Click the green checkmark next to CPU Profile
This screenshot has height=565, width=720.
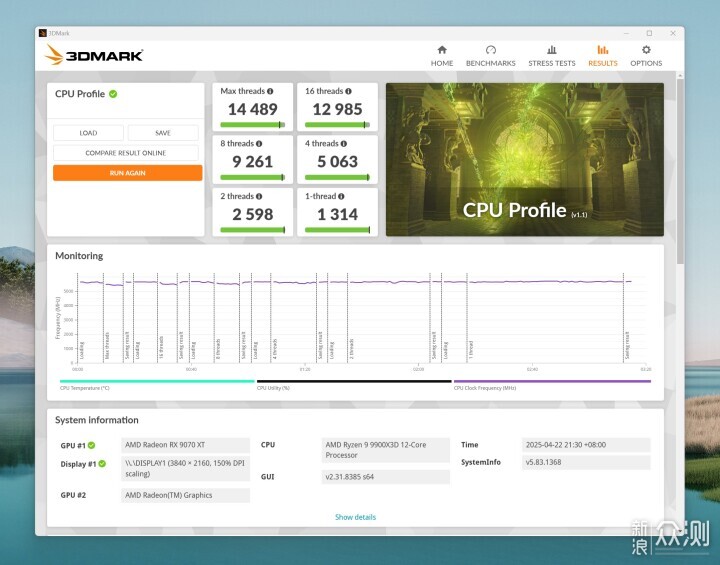coord(113,94)
